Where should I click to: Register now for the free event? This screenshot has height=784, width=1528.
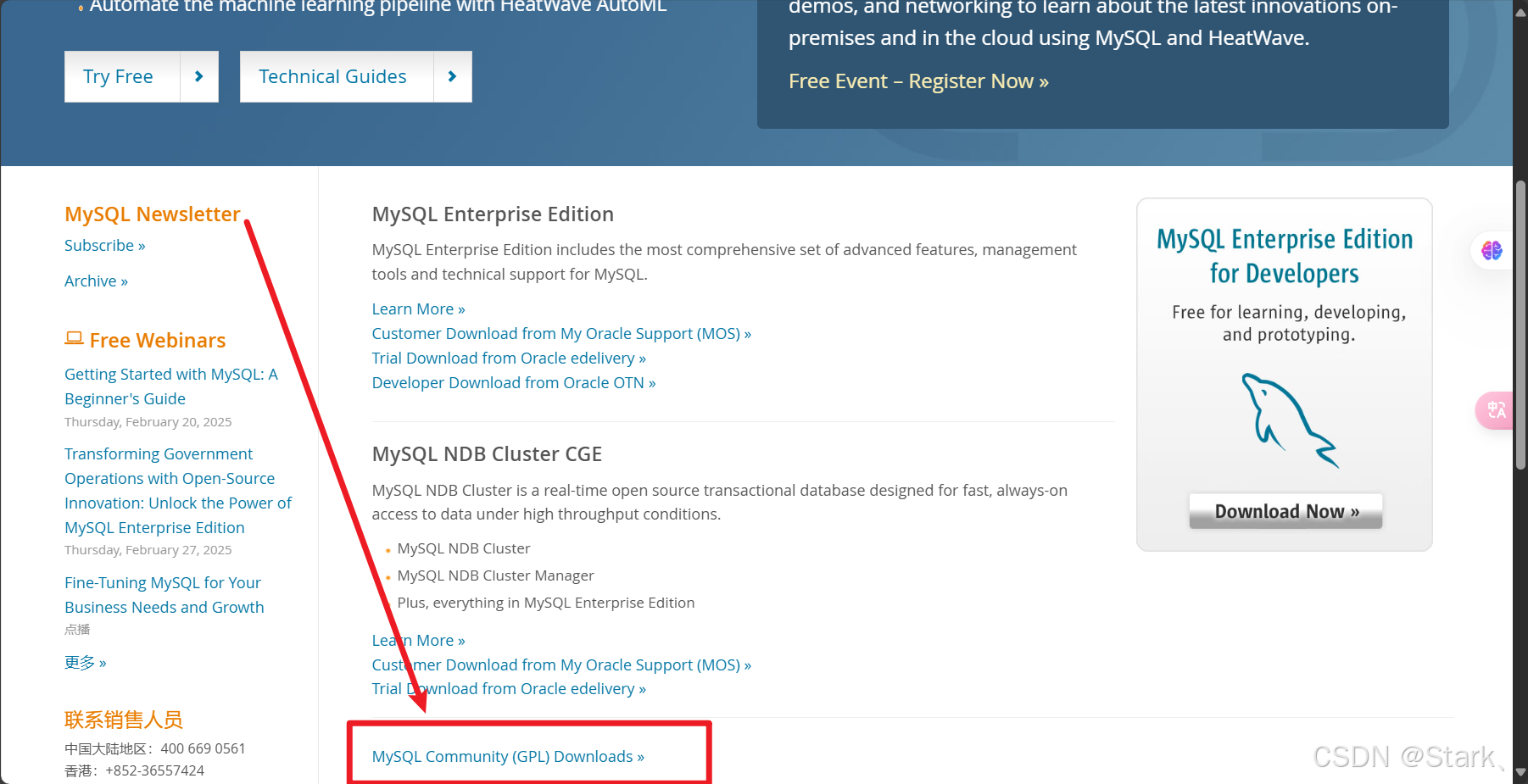tap(917, 81)
